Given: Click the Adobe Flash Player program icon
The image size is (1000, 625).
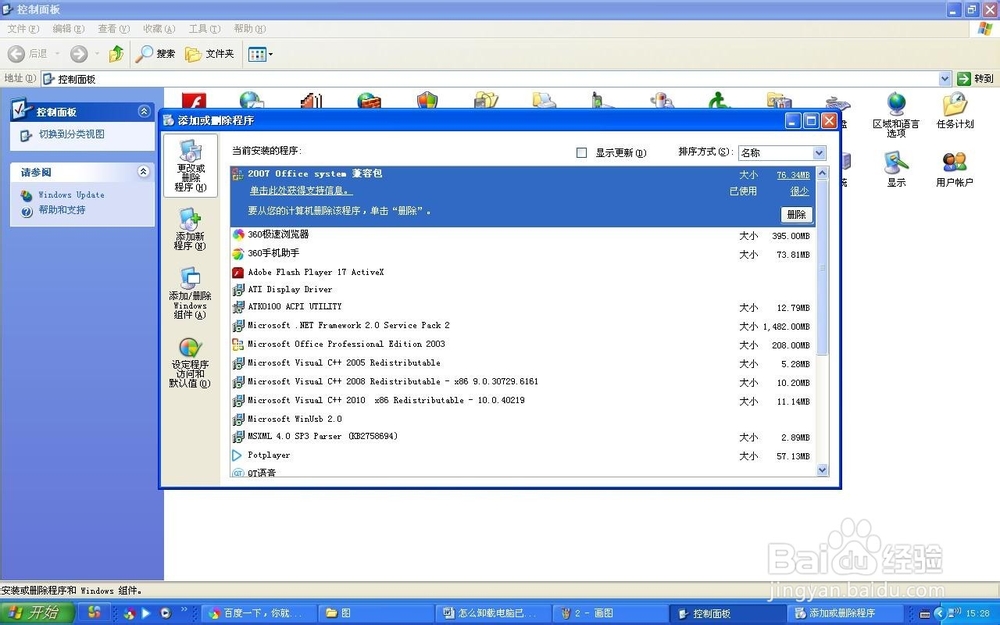Looking at the screenshot, I should 238,272.
